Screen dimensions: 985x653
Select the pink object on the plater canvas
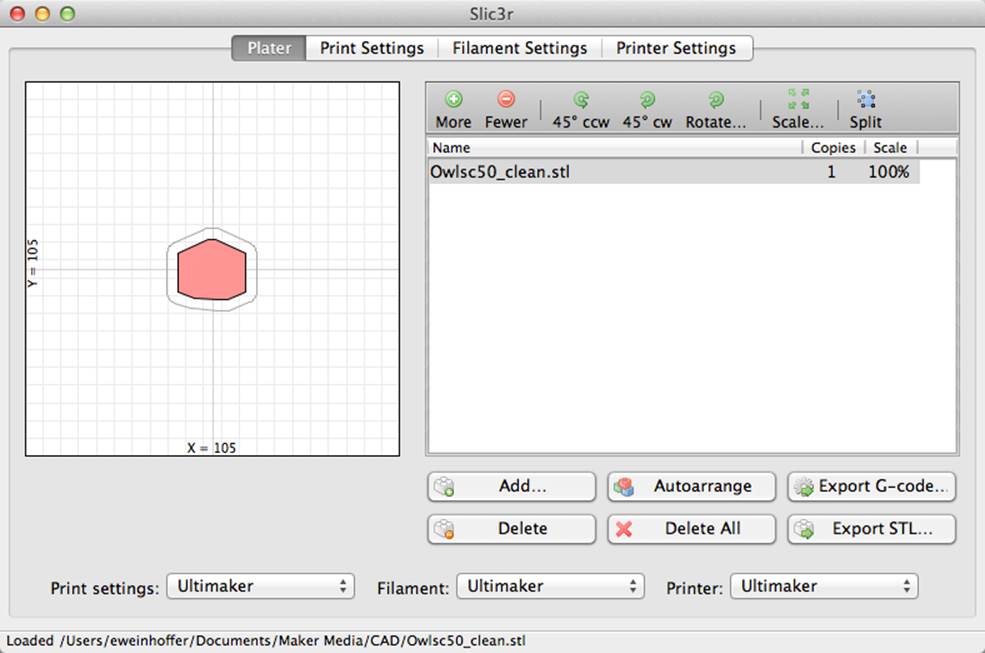(x=212, y=270)
